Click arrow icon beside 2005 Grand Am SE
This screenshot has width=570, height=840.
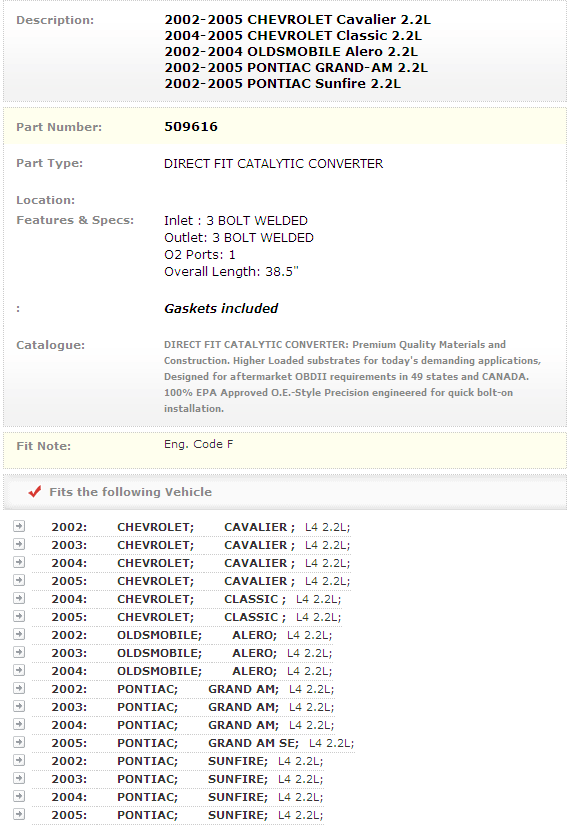click(x=19, y=742)
